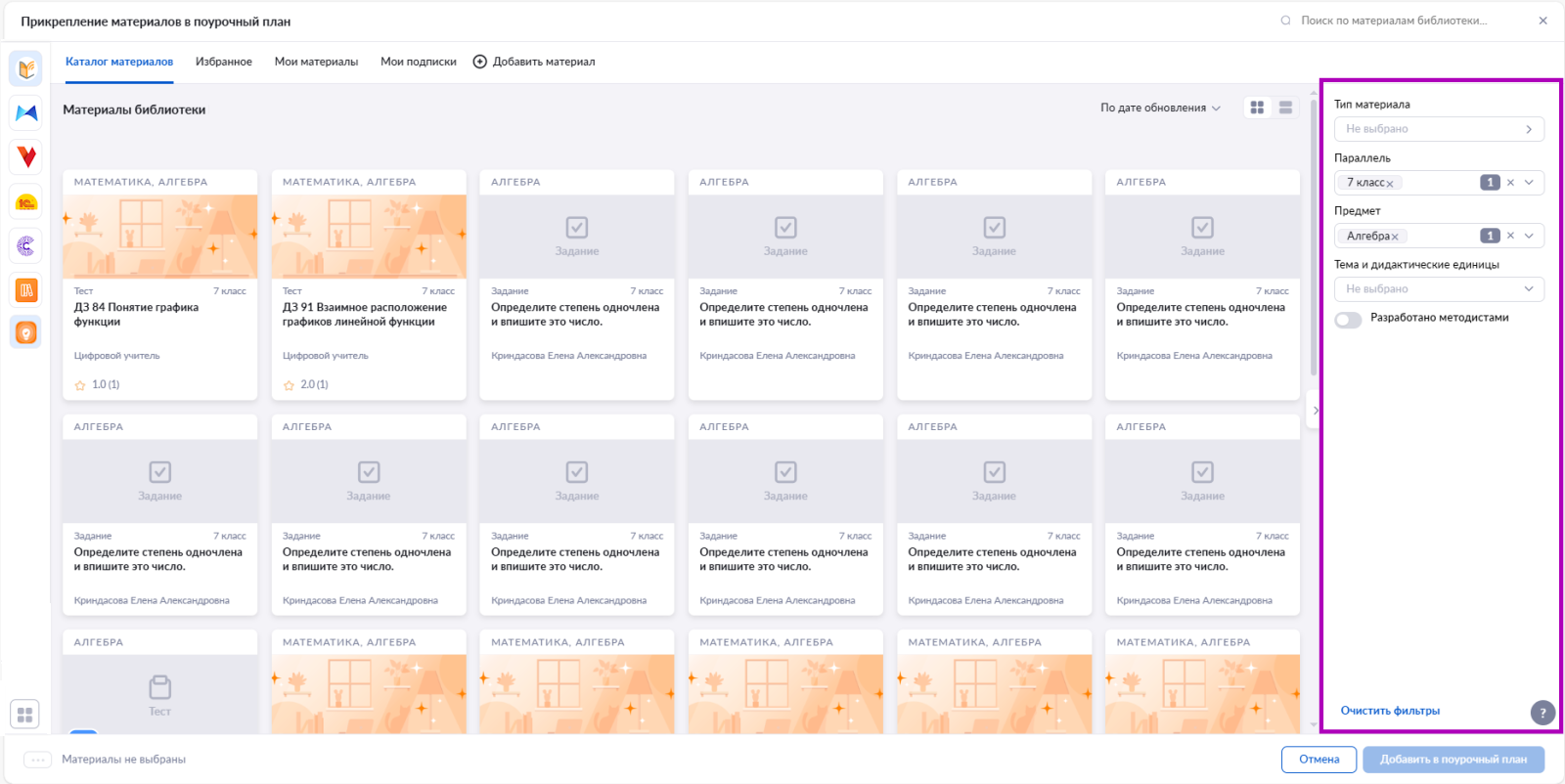Open Тема и дидактические единицы dropdown
Viewport: 1565px width, 784px height.
(x=1439, y=289)
